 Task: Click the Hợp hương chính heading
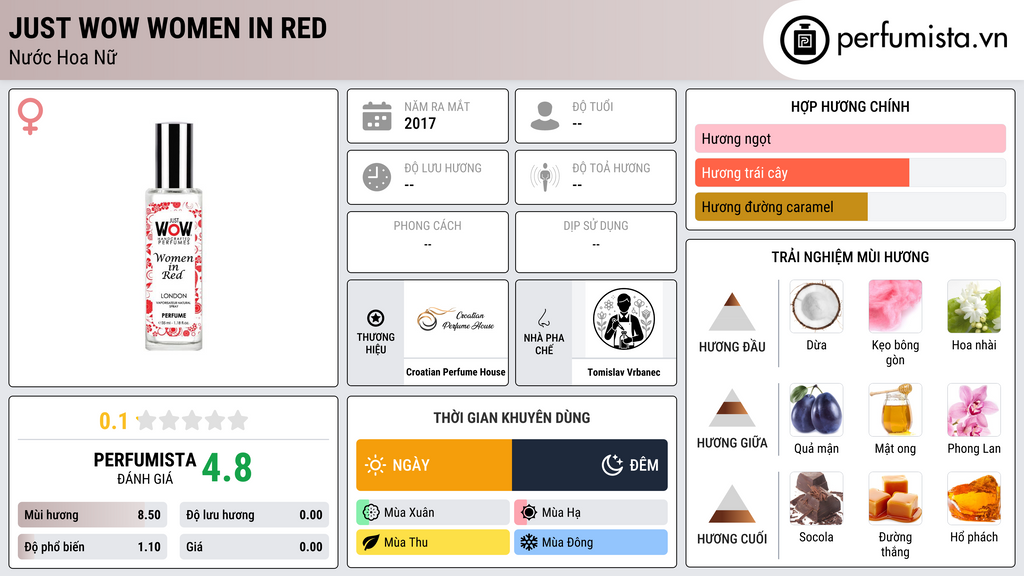[850, 106]
